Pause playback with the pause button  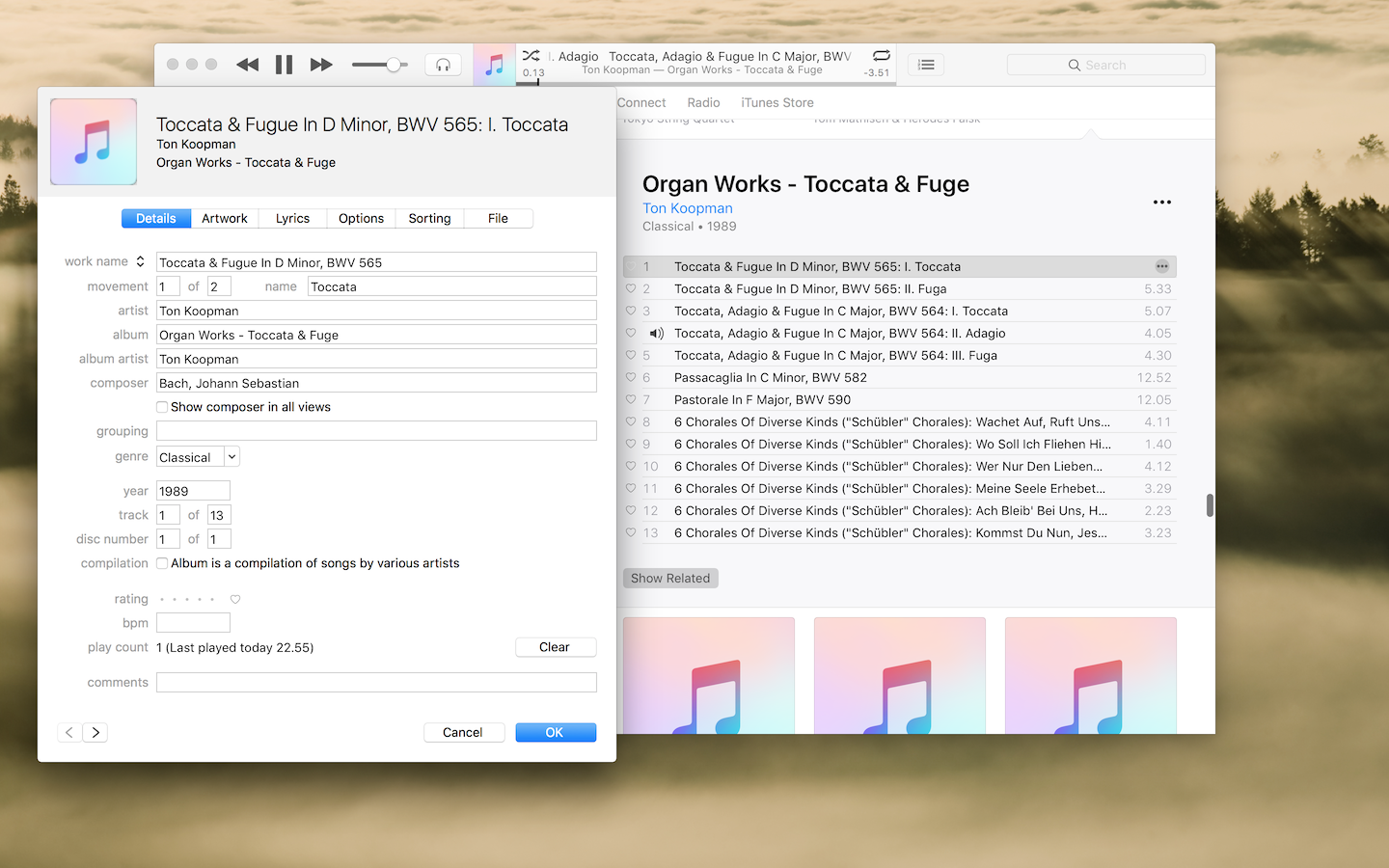[284, 65]
